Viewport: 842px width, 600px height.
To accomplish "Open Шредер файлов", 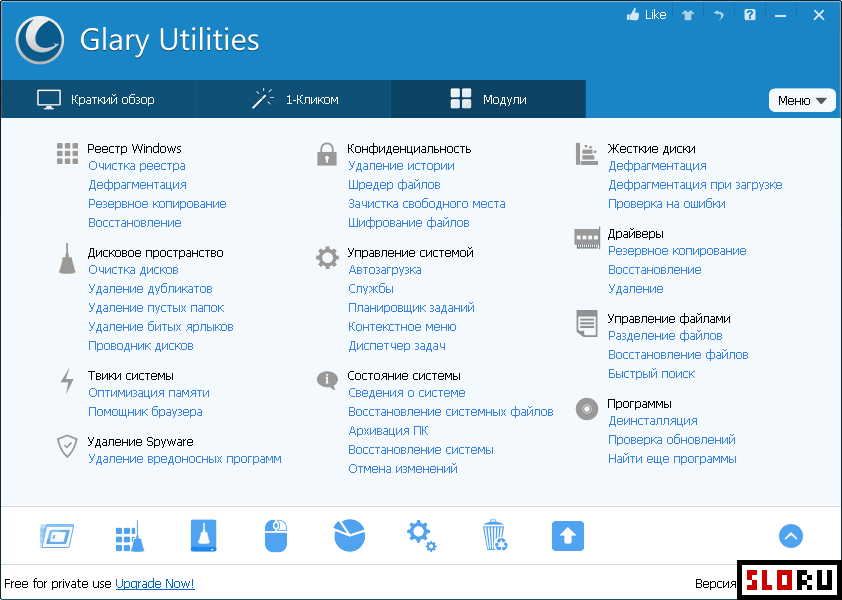I will 394,185.
